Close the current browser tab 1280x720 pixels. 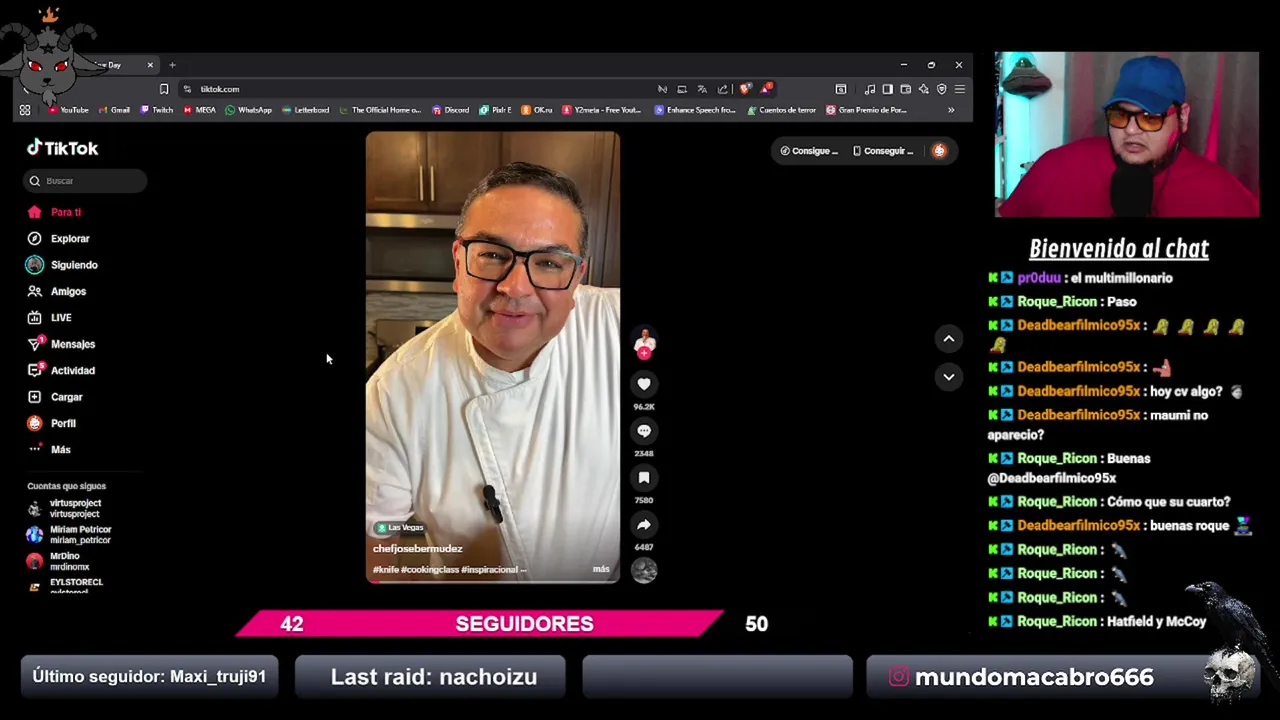click(x=150, y=65)
